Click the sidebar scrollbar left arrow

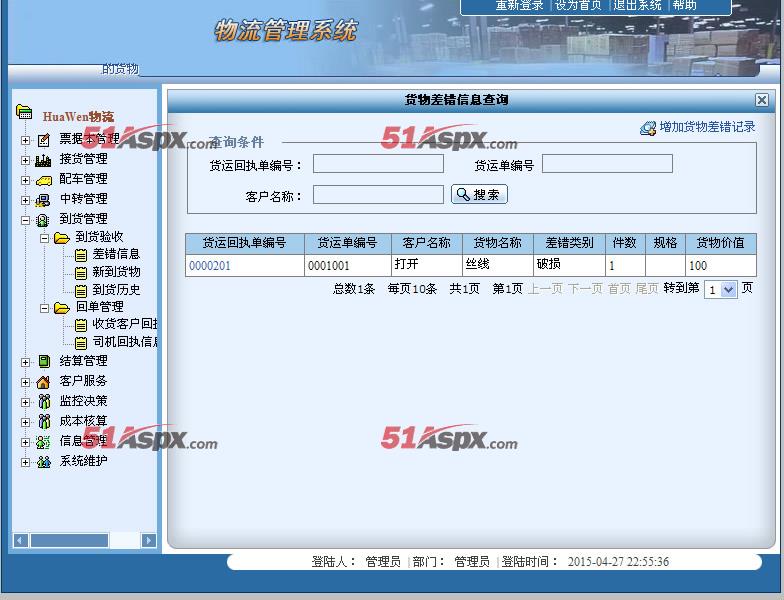coord(20,540)
